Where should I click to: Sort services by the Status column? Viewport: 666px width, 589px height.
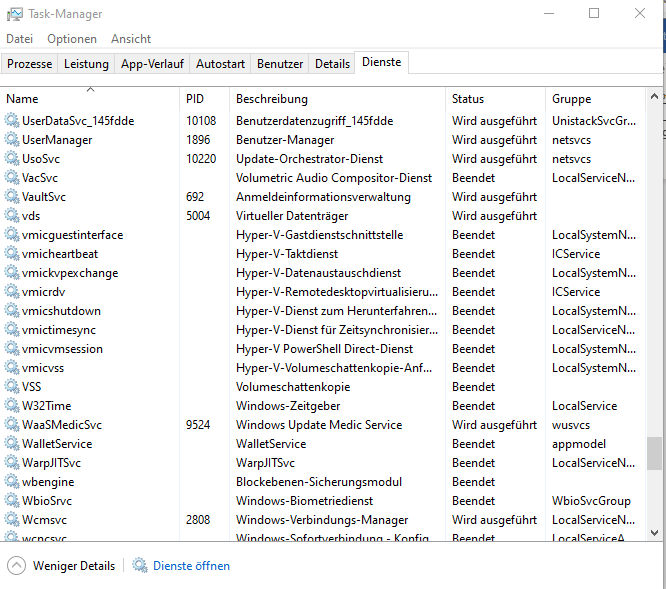468,99
